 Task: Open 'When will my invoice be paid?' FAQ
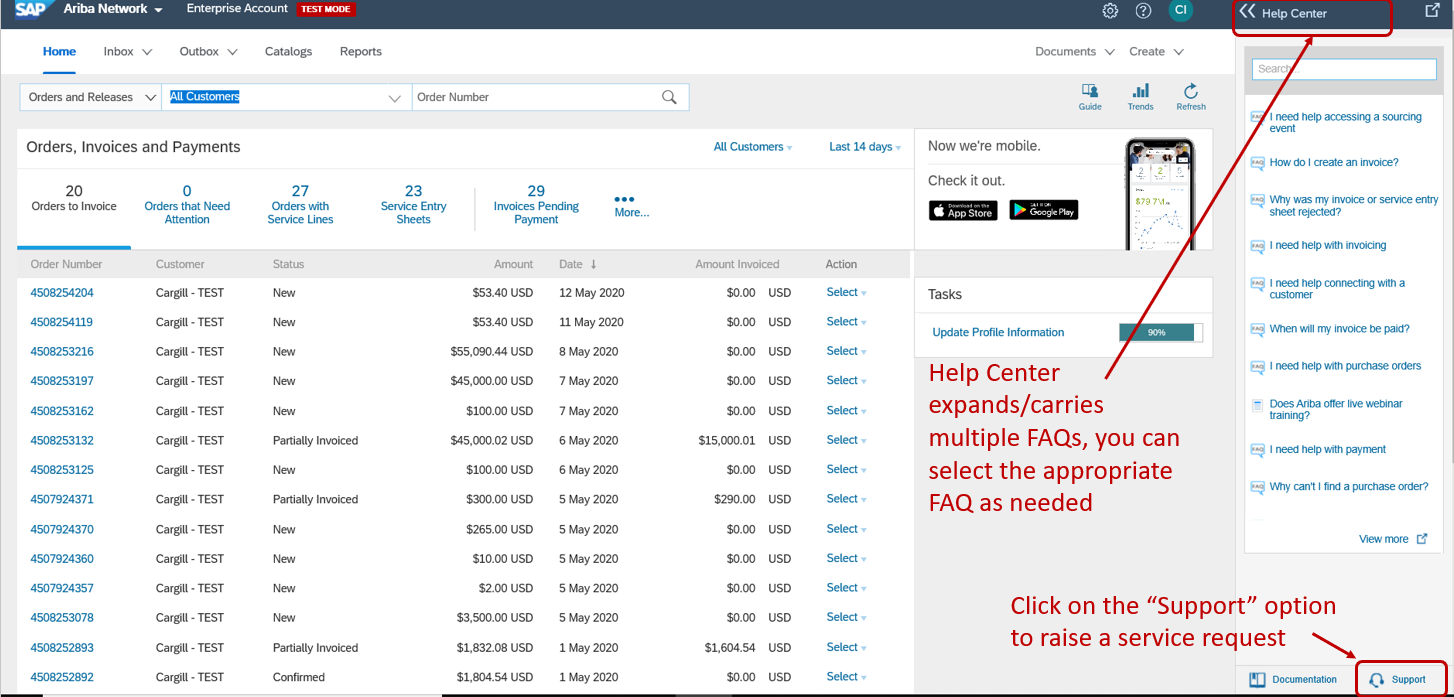[x=1339, y=329]
